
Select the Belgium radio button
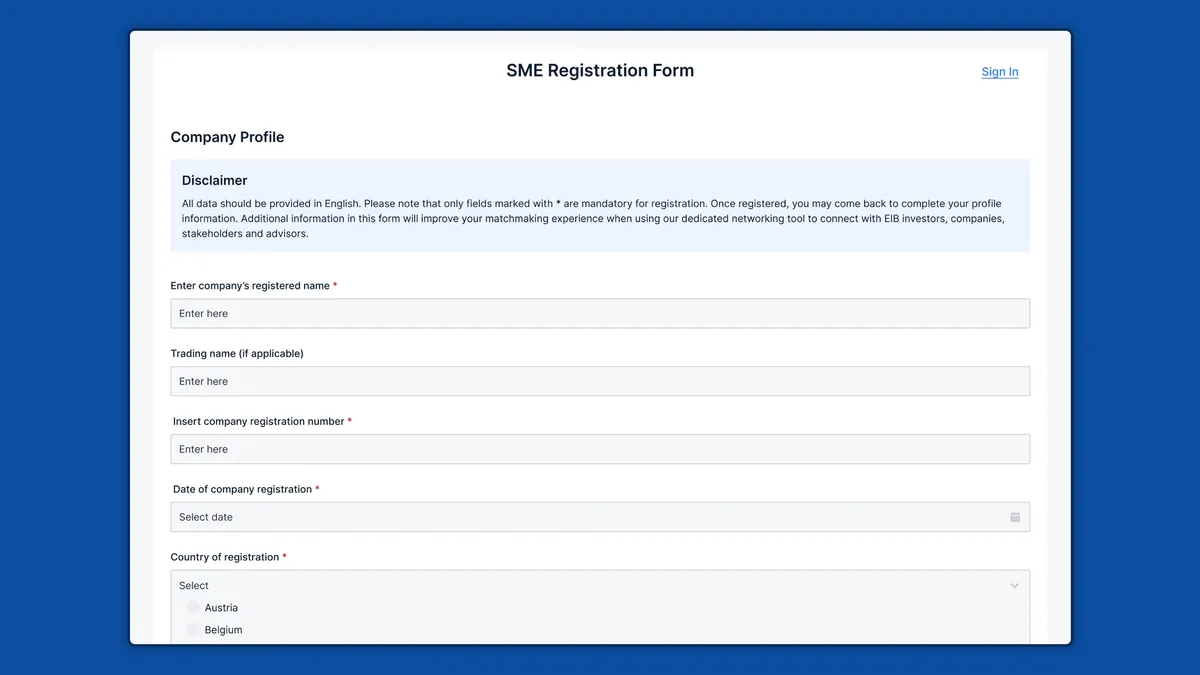[193, 630]
